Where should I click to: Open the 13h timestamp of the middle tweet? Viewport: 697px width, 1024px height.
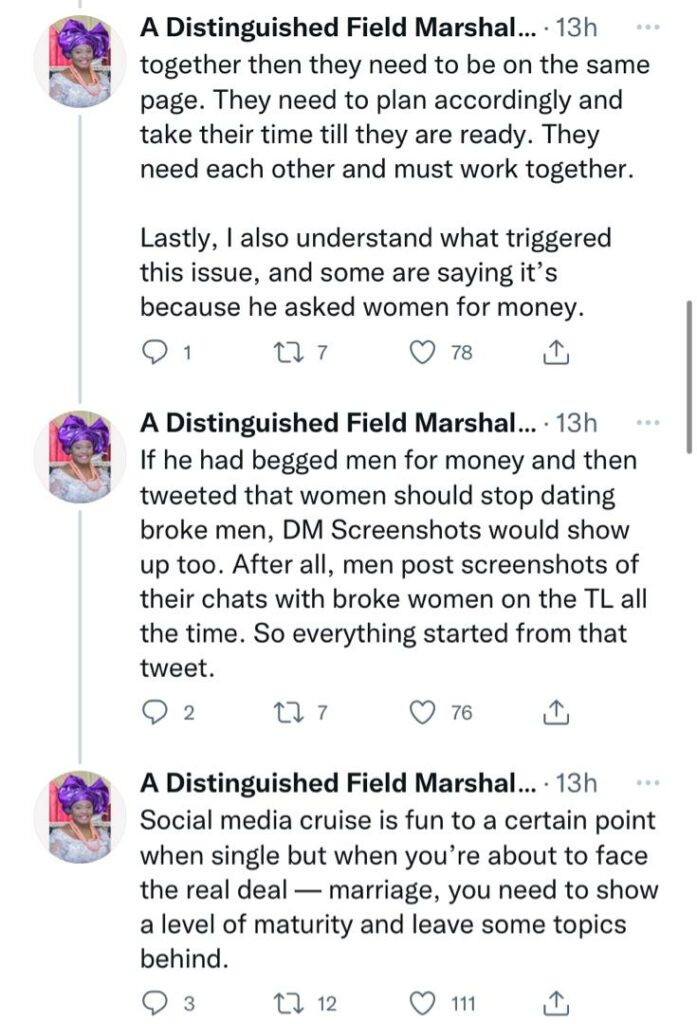[x=576, y=423]
